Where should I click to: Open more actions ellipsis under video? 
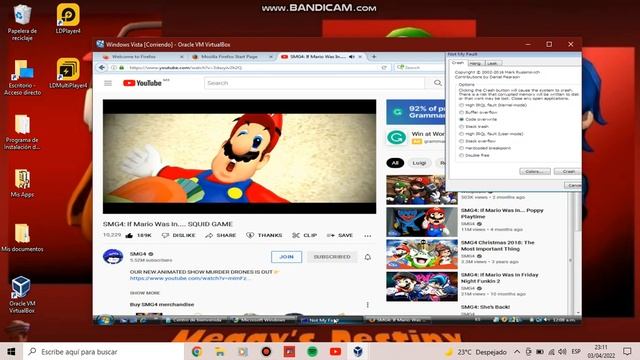(x=368, y=236)
